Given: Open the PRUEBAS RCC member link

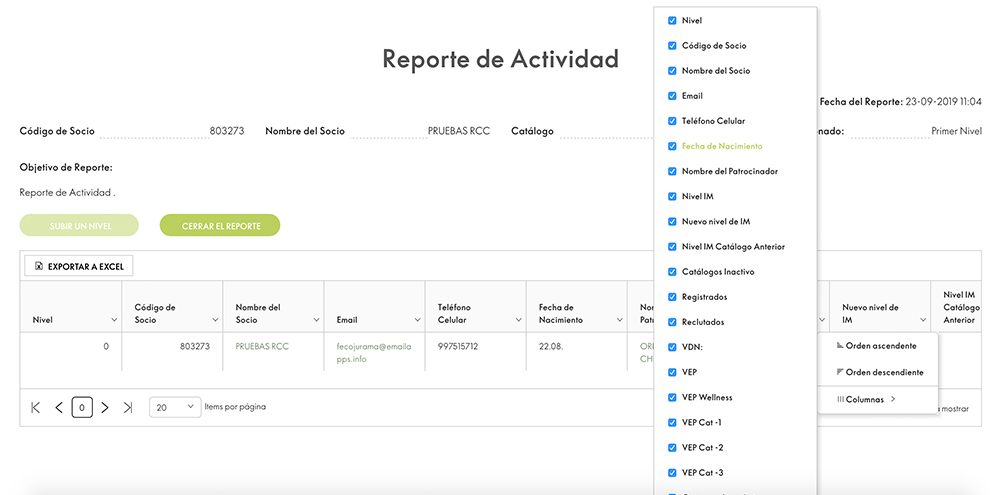Looking at the screenshot, I should (258, 346).
